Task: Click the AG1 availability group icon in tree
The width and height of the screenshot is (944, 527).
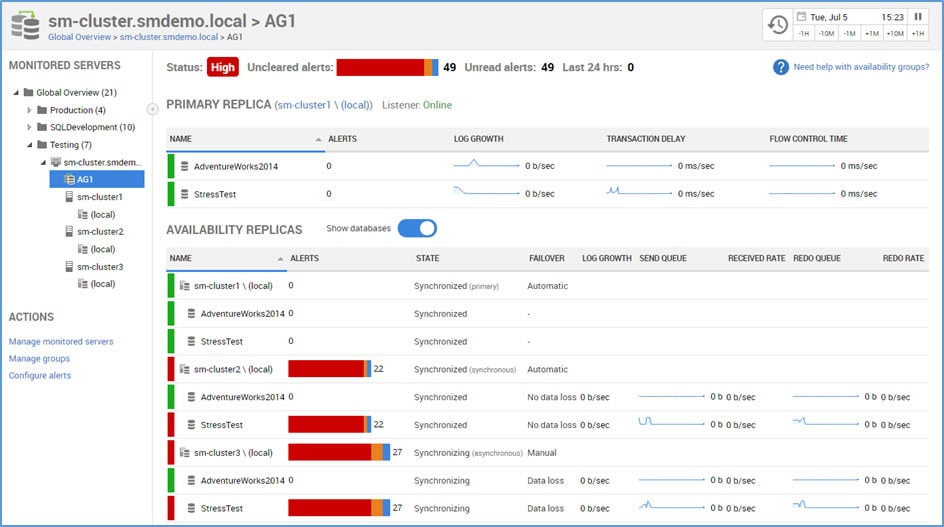Action: point(70,179)
